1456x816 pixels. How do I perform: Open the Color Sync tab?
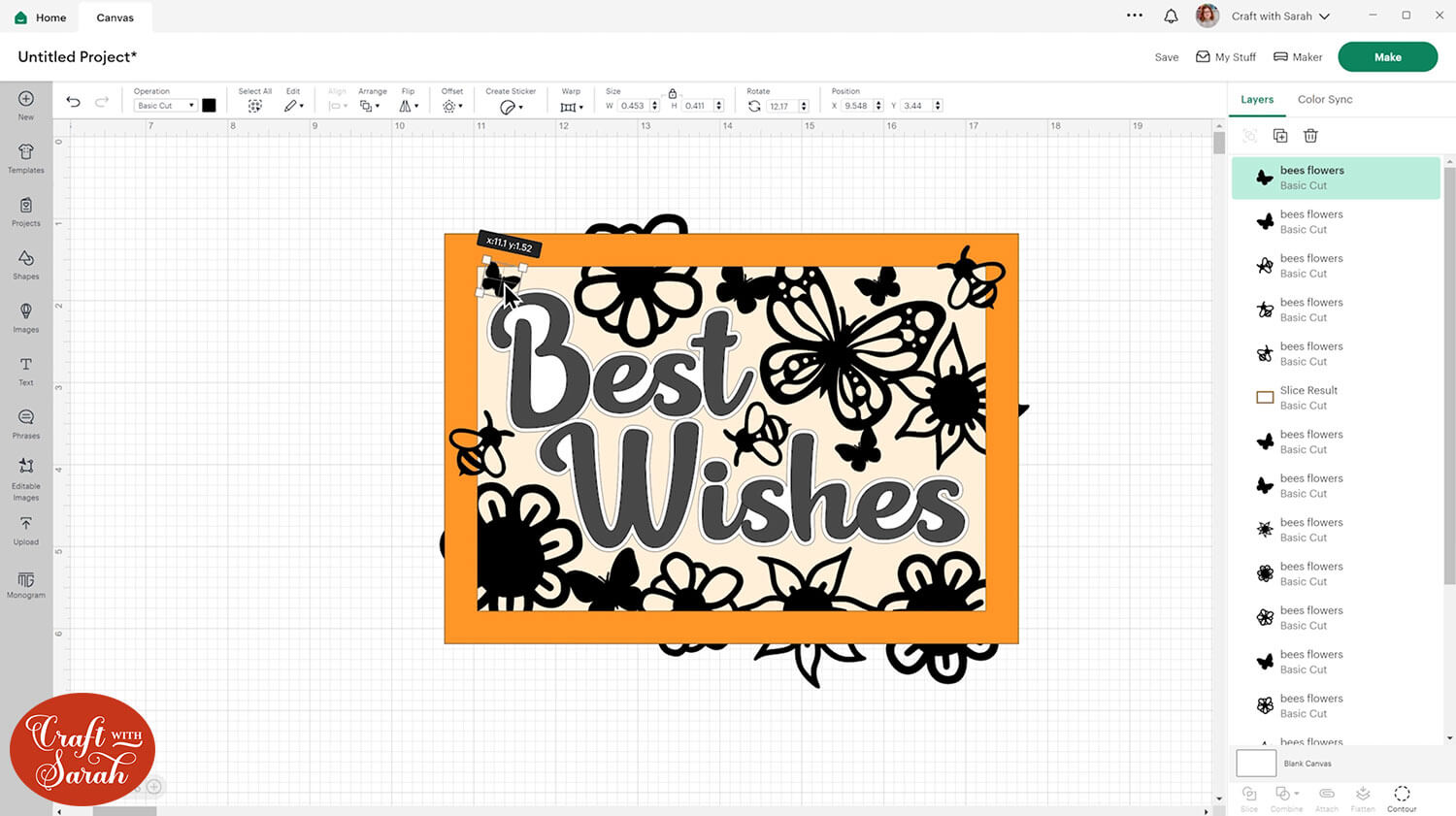1325,99
